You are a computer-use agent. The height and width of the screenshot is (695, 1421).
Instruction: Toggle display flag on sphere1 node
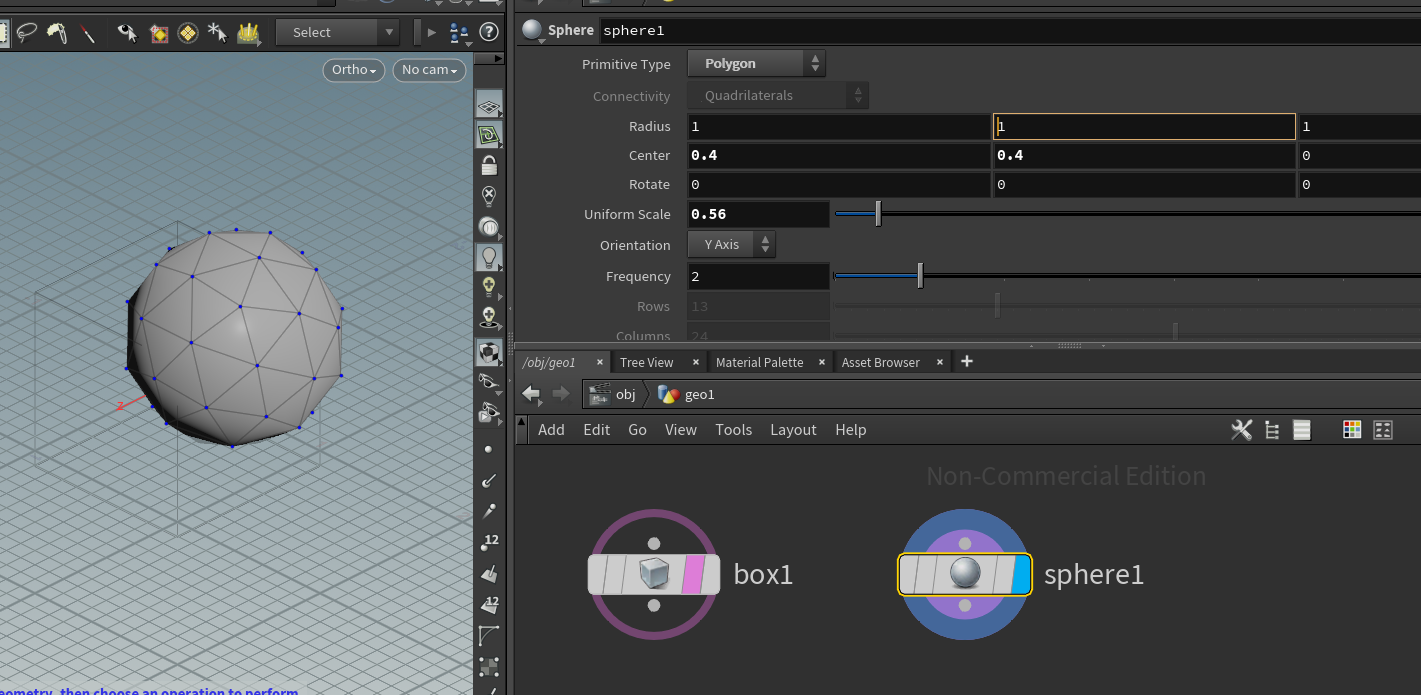pos(1020,575)
